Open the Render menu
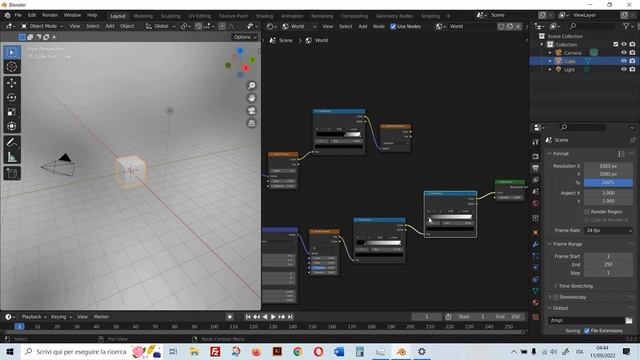This screenshot has width=640, height=360. click(50, 16)
